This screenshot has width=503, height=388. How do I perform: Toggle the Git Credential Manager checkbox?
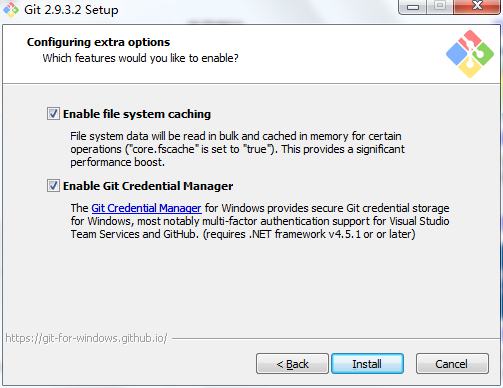[53, 186]
